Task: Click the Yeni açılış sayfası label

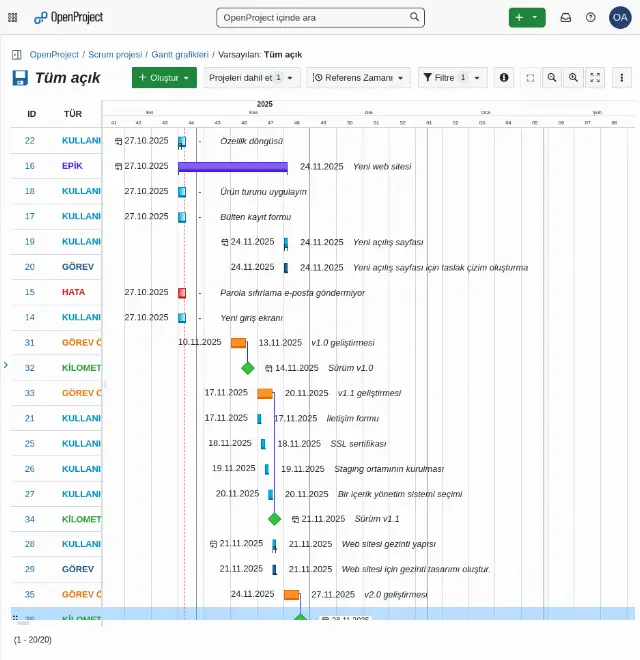Action: point(388,242)
